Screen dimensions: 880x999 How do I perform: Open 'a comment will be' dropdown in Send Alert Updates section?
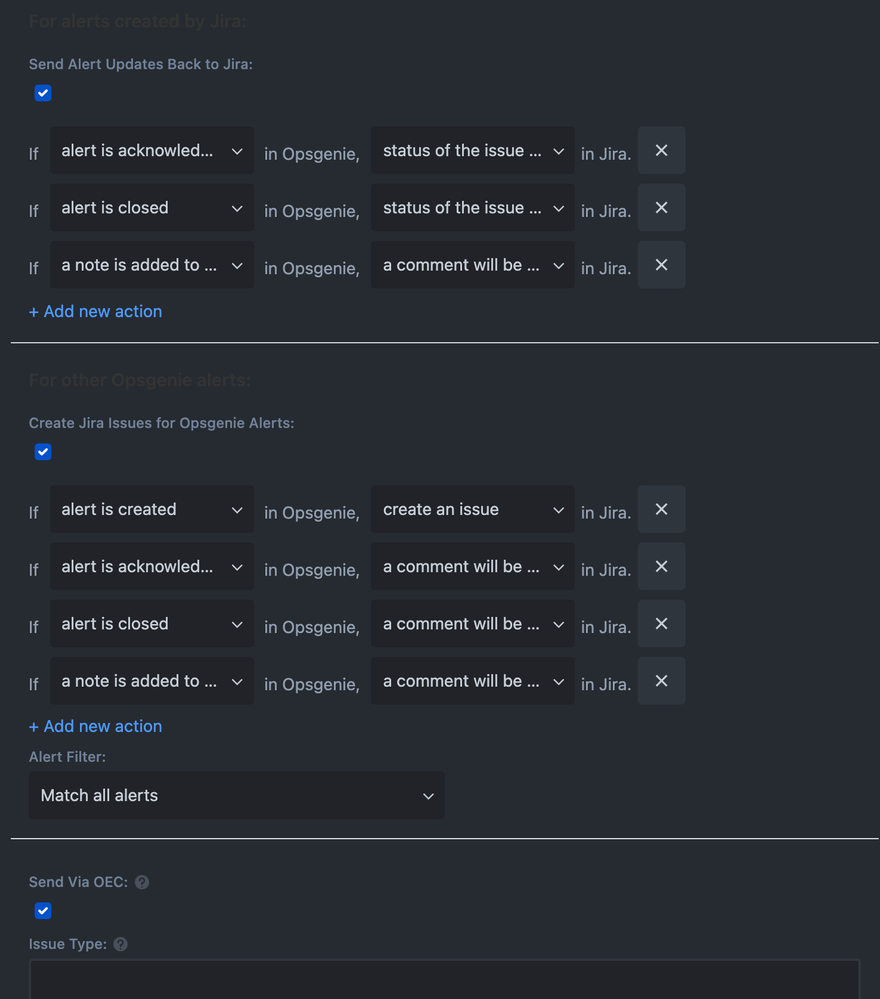point(472,265)
